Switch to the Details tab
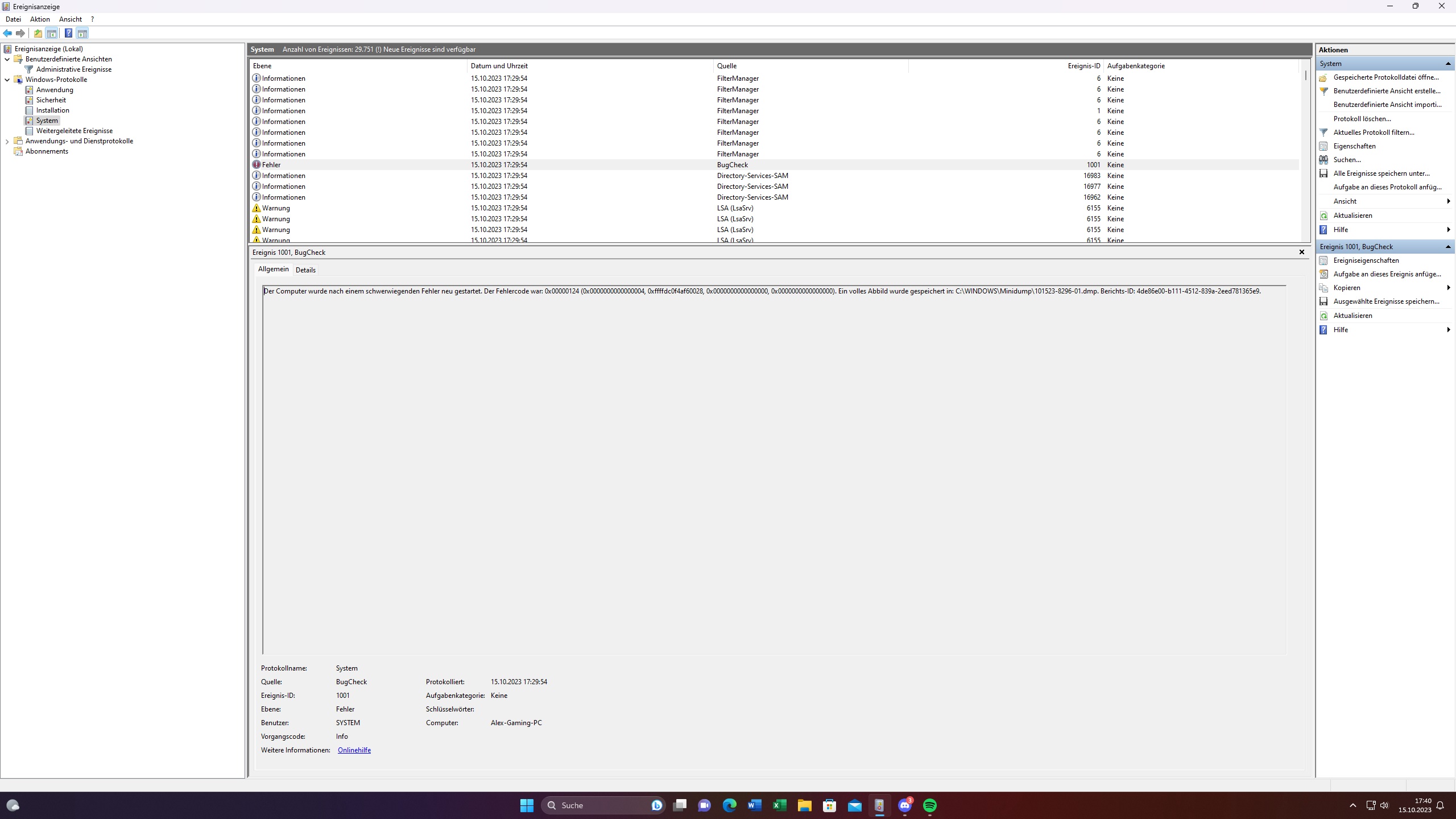Image resolution: width=1456 pixels, height=819 pixels. pyautogui.click(x=305, y=270)
